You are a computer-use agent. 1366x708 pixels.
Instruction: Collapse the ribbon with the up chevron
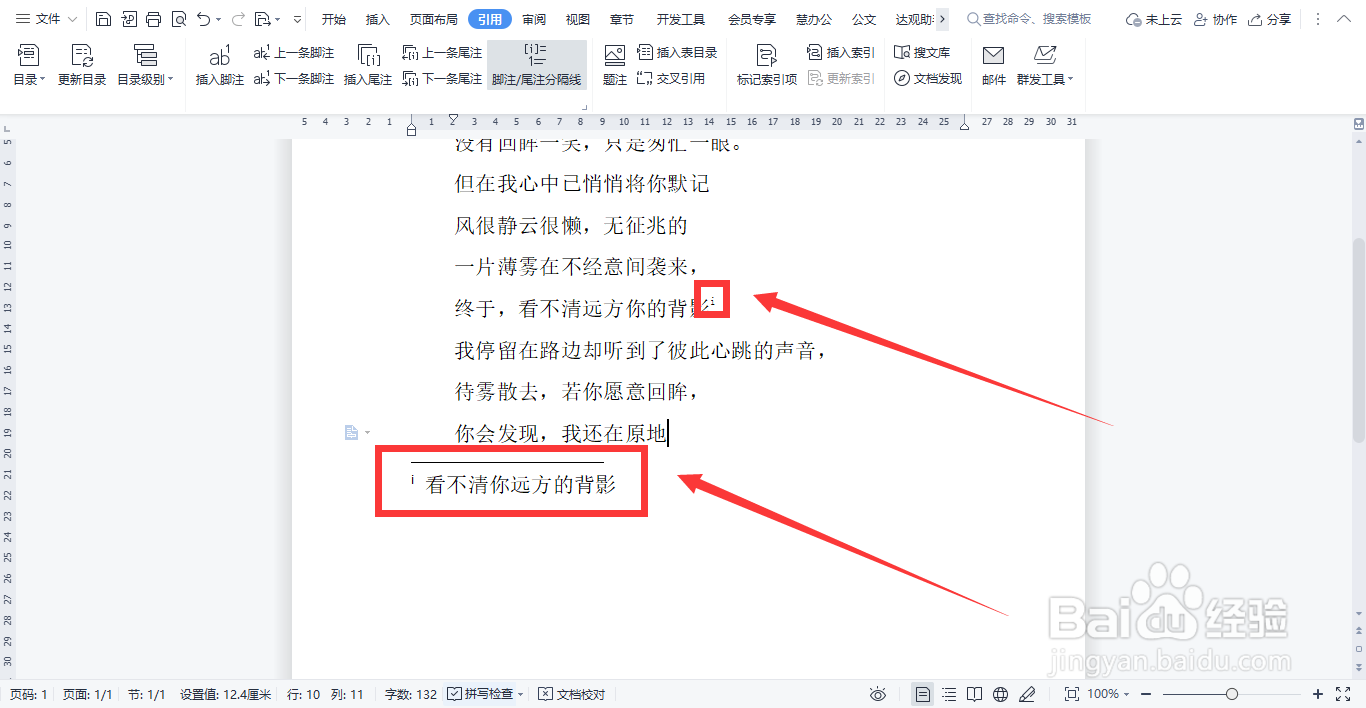click(x=1345, y=19)
